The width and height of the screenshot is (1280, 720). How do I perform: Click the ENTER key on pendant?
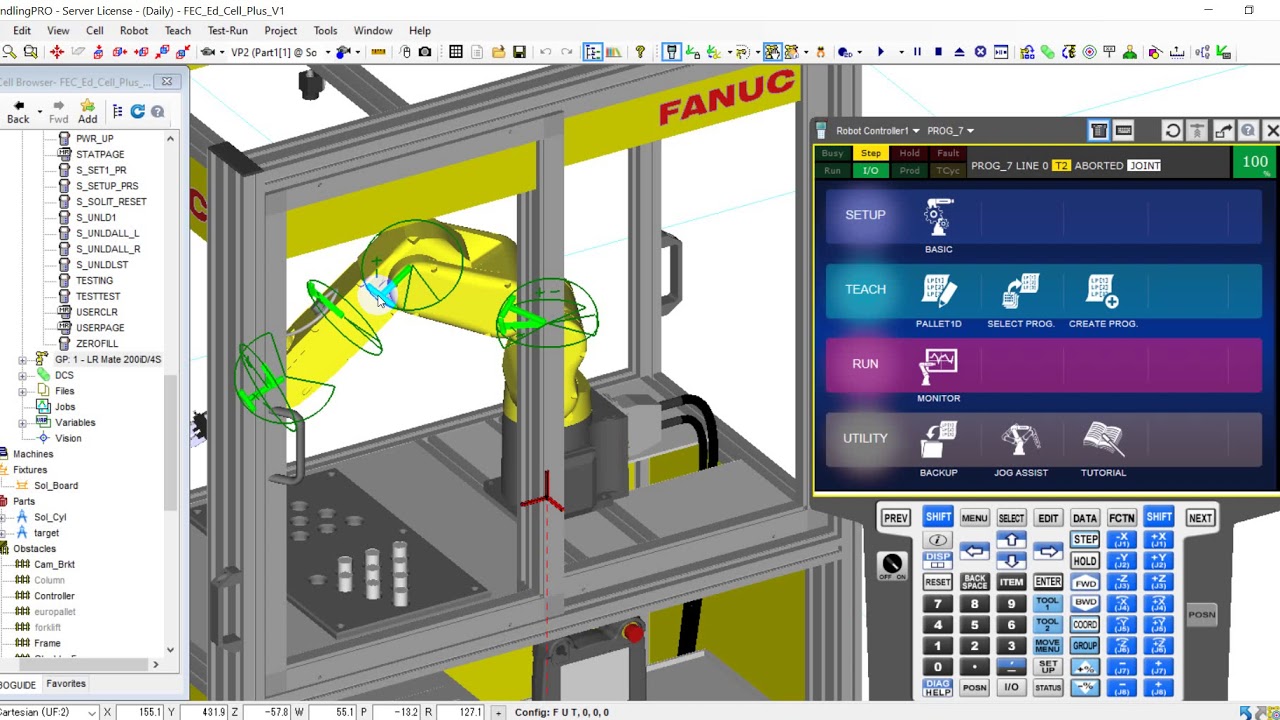pos(1048,582)
